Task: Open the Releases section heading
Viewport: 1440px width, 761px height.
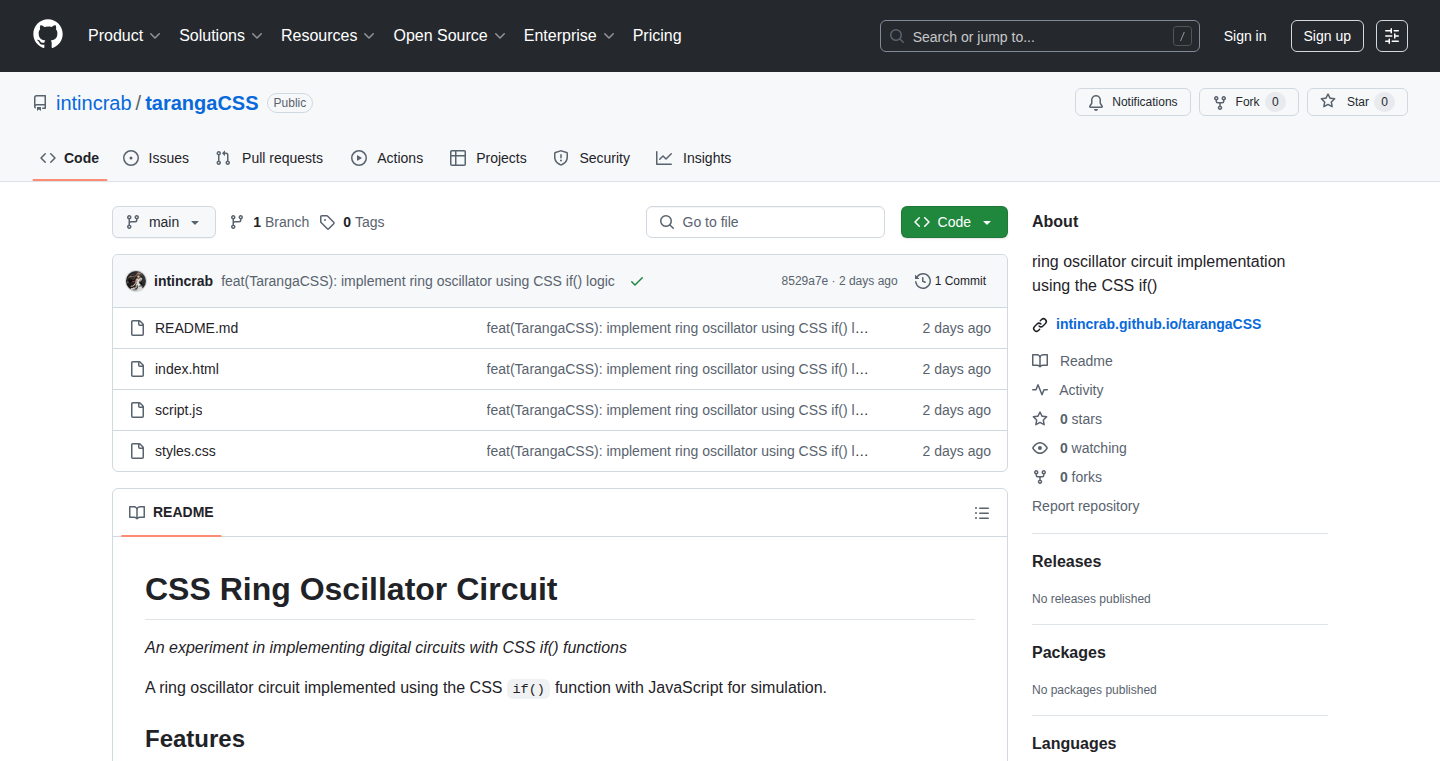Action: point(1066,562)
